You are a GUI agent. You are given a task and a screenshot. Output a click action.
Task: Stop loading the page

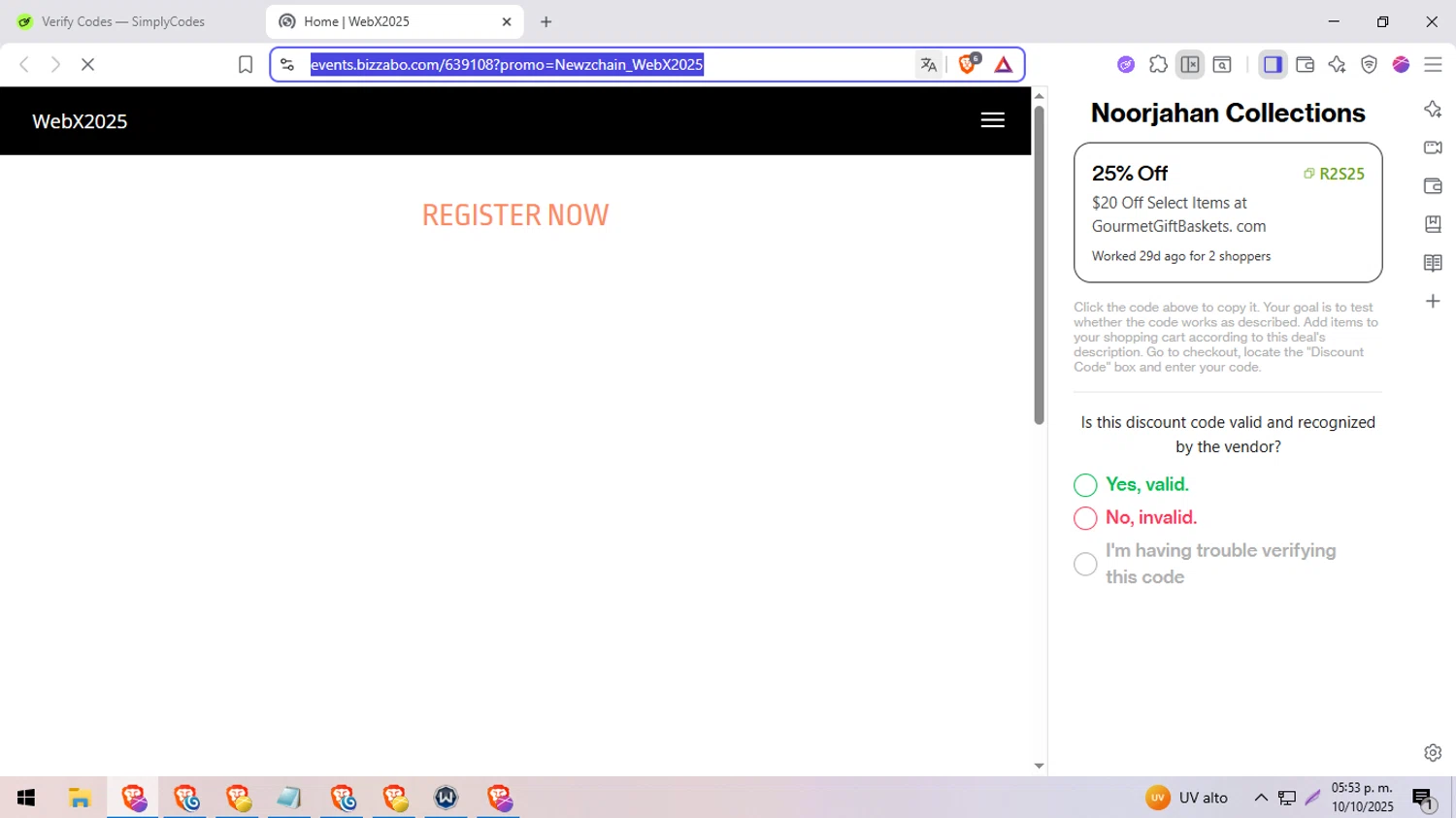pyautogui.click(x=87, y=64)
